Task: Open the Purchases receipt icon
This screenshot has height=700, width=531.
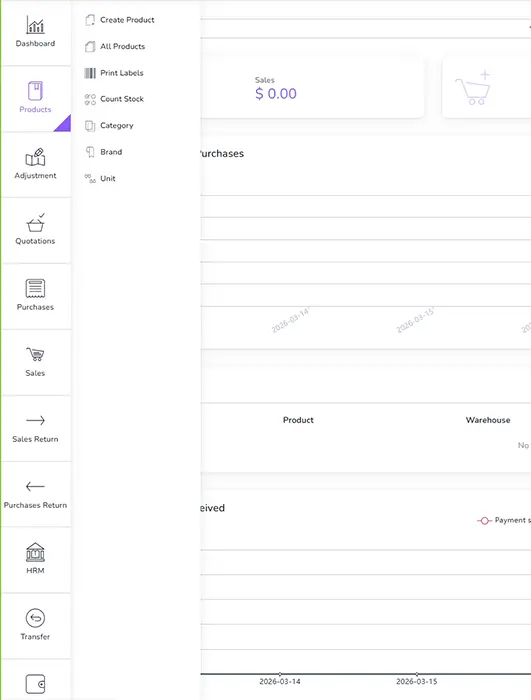Action: pyautogui.click(x=35, y=288)
